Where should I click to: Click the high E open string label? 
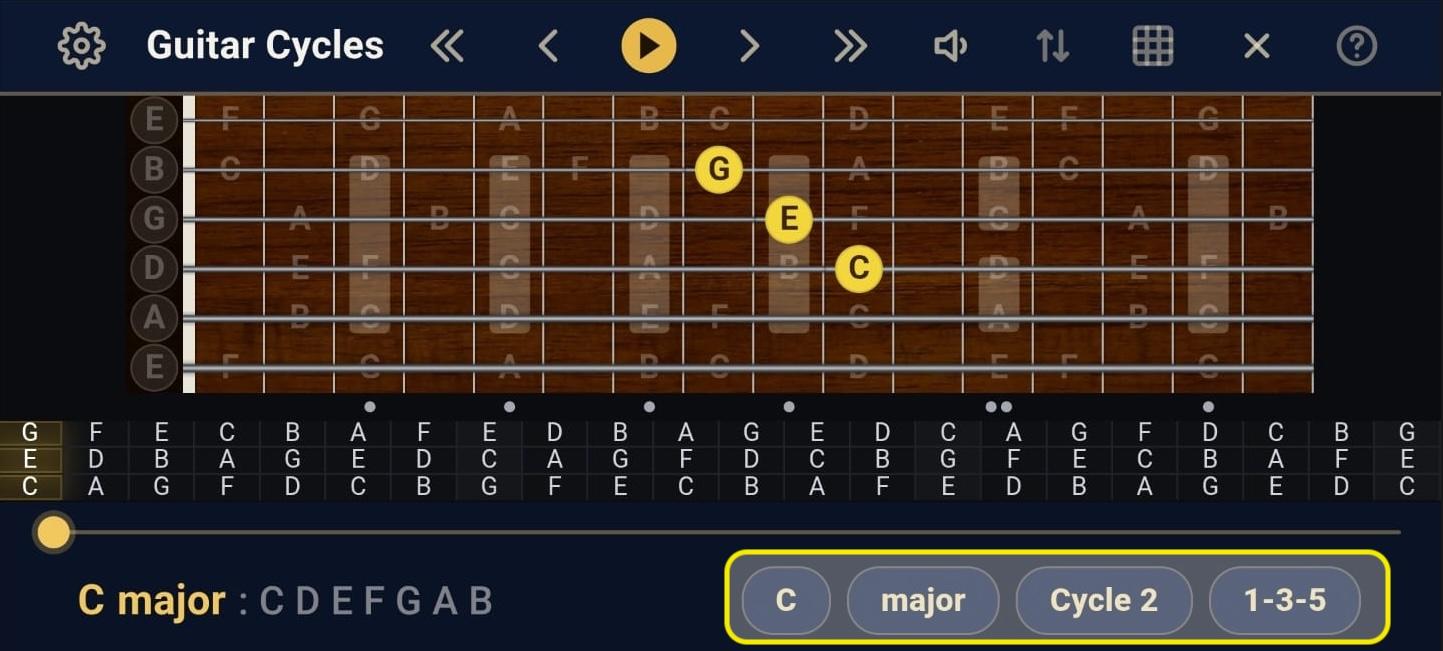tap(154, 120)
